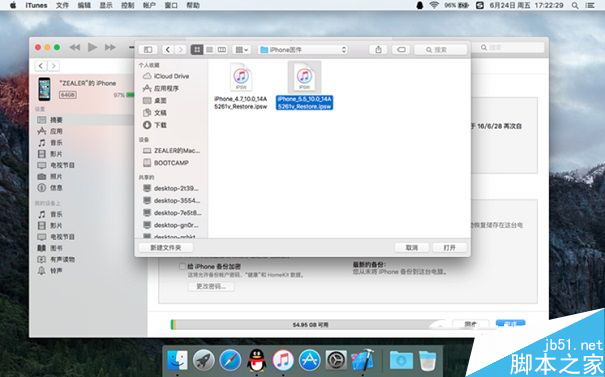Viewport: 605px width, 377px height.
Task: Focus the file dialog search field
Action: tap(440, 49)
